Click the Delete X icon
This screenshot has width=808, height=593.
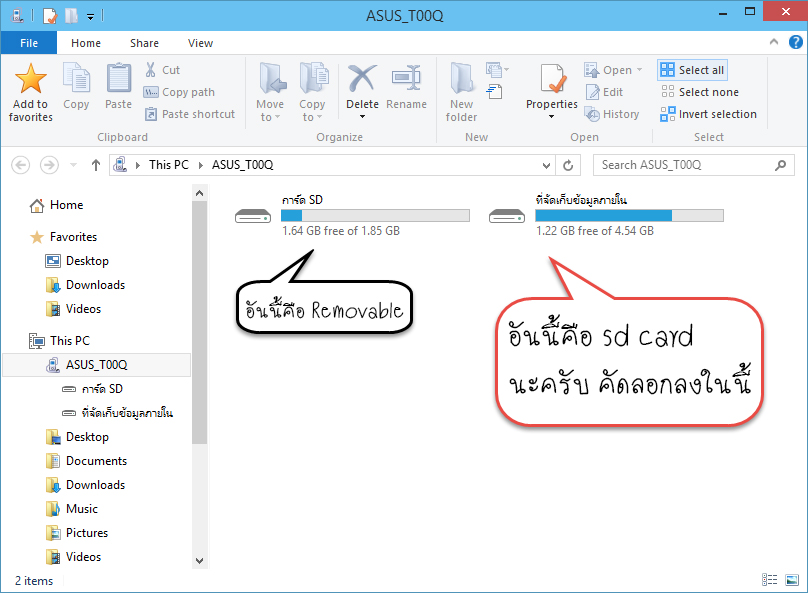point(362,78)
